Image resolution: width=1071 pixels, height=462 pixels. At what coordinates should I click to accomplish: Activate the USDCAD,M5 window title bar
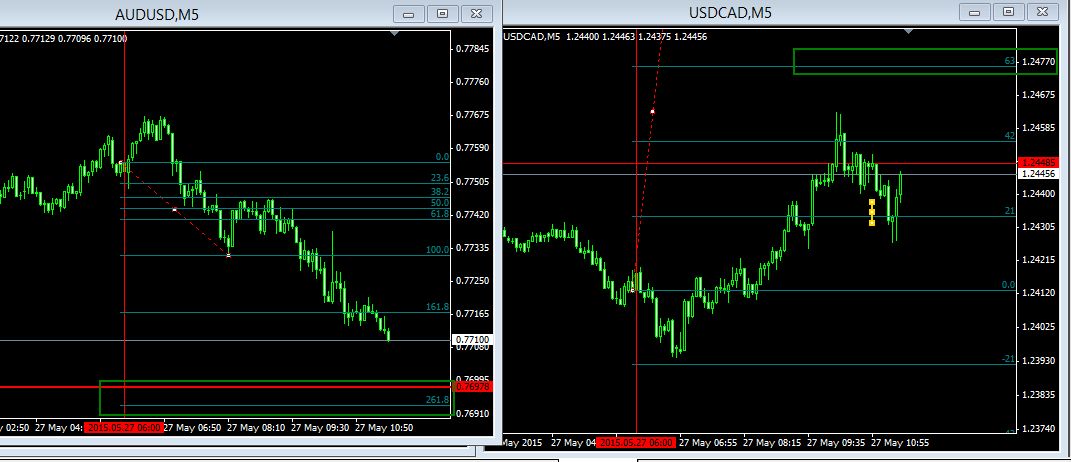pyautogui.click(x=730, y=12)
